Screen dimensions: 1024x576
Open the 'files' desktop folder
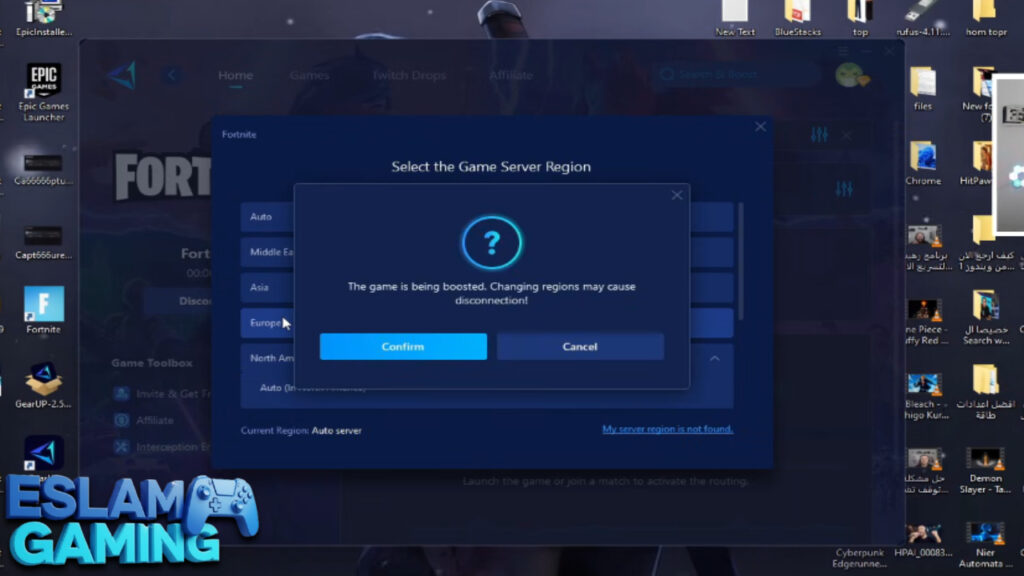click(x=923, y=88)
